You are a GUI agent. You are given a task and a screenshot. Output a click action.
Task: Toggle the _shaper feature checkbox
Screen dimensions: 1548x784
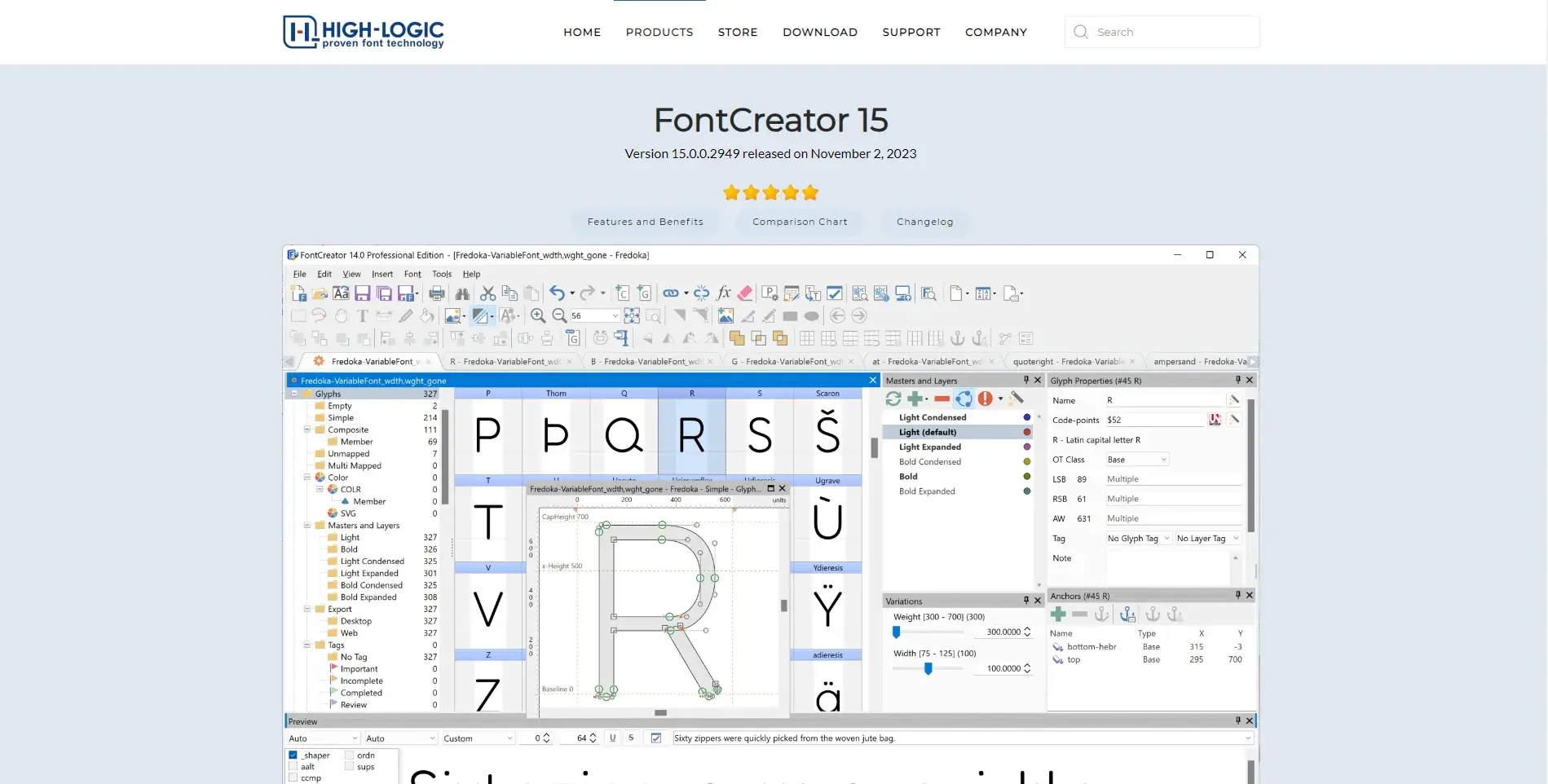click(293, 755)
